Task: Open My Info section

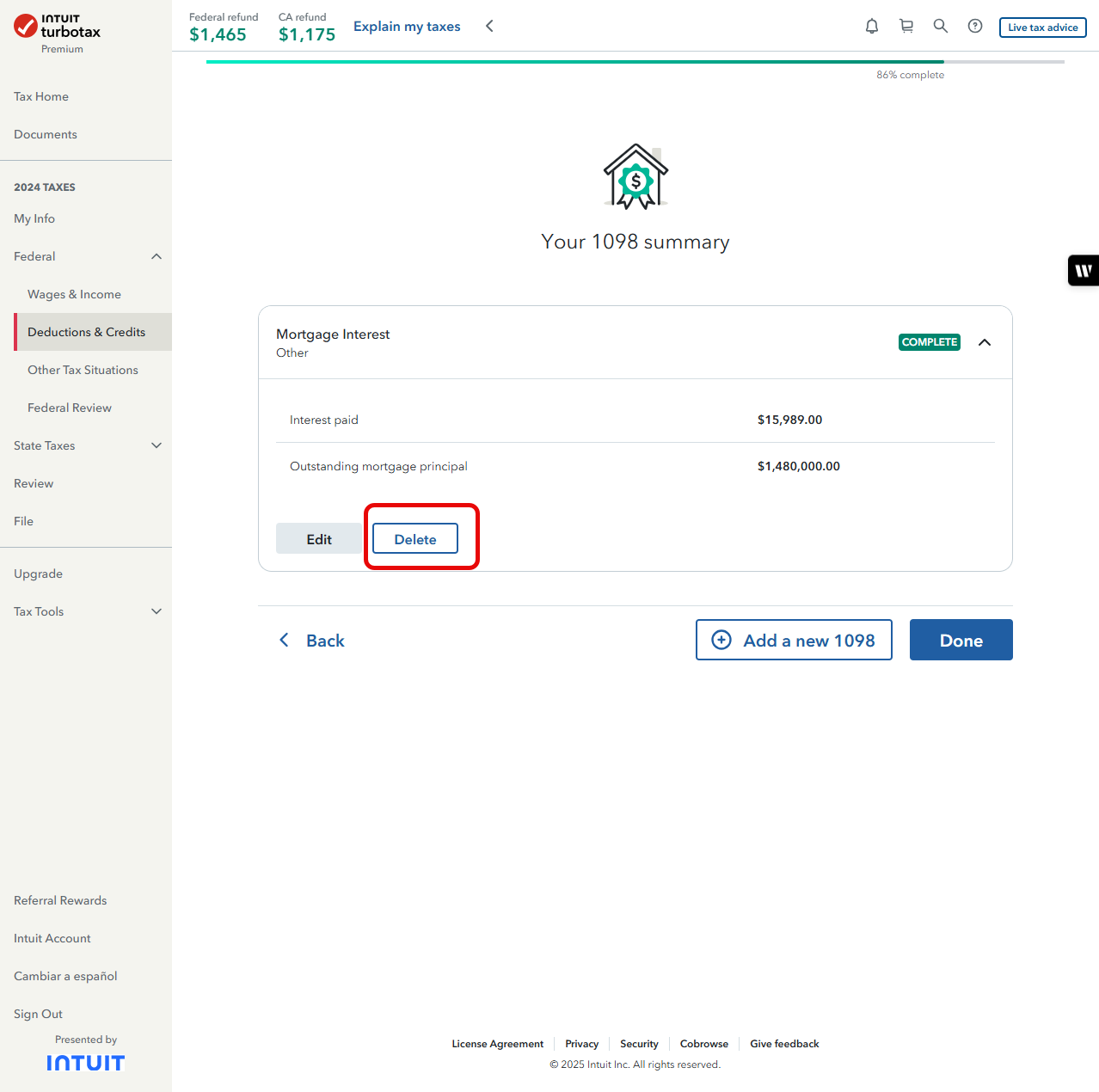Action: tap(34, 218)
